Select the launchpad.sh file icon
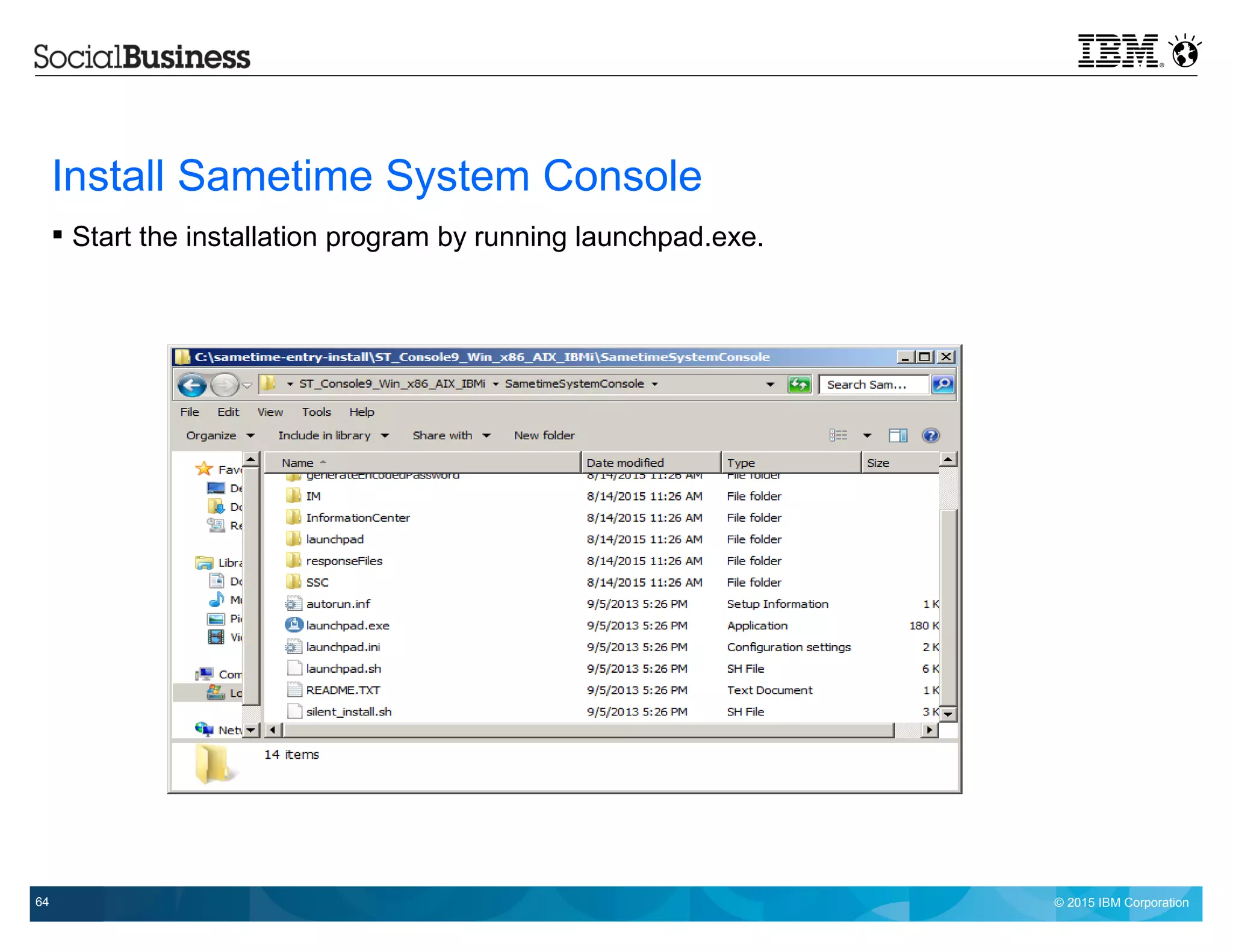This screenshot has height=952, width=1233. (x=294, y=668)
